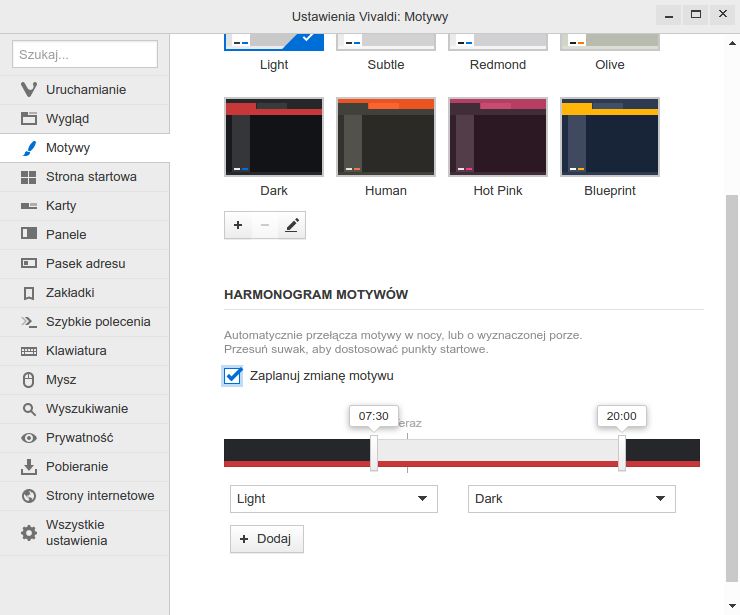
Task: Open Wygląd settings section
Action: pyautogui.click(x=85, y=119)
